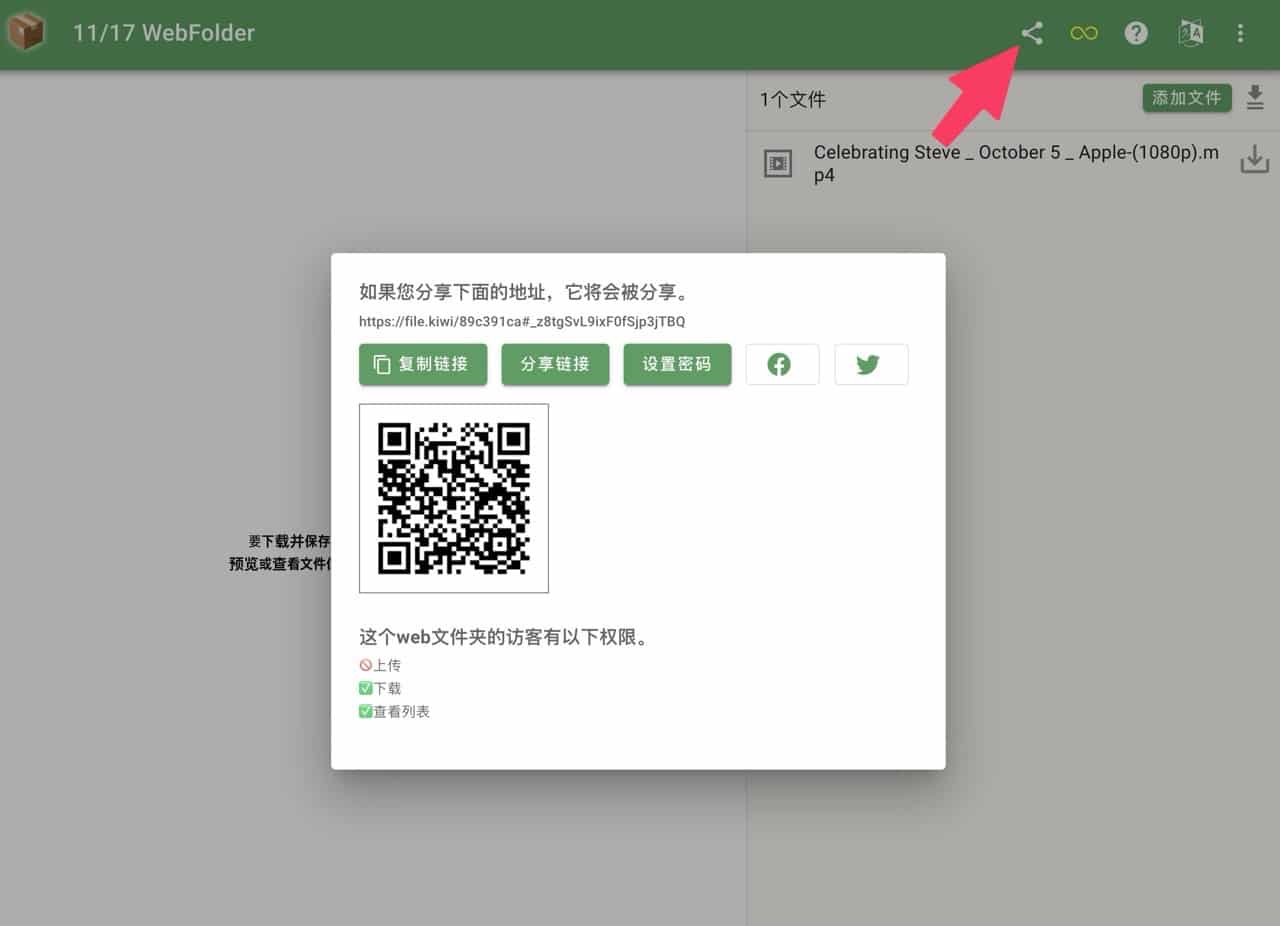Viewport: 1280px width, 926px height.
Task: Click the QR code image
Action: click(x=454, y=498)
